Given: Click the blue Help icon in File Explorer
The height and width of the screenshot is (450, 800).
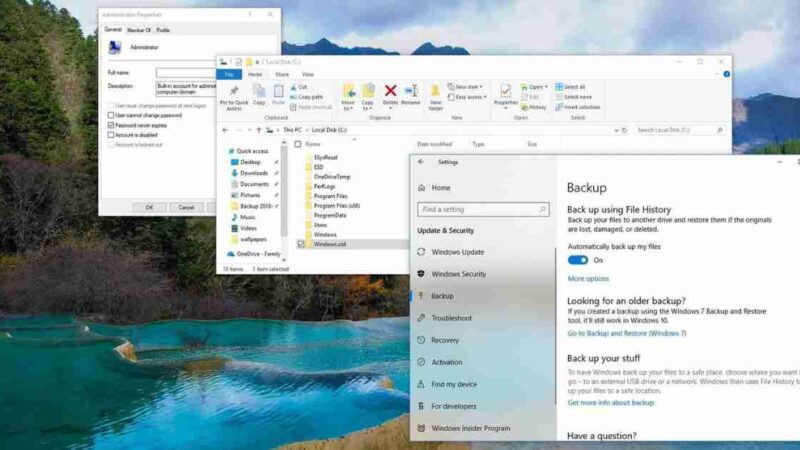Looking at the screenshot, I should click(x=727, y=74).
